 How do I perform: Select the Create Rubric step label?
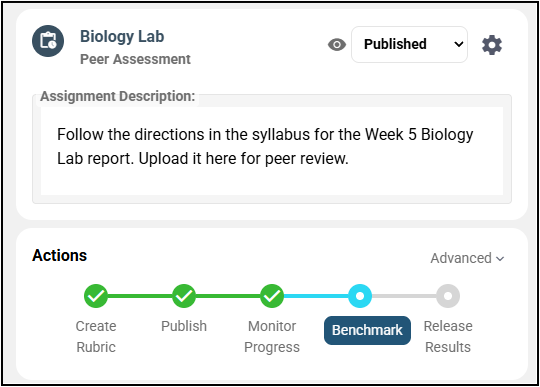[x=96, y=336]
